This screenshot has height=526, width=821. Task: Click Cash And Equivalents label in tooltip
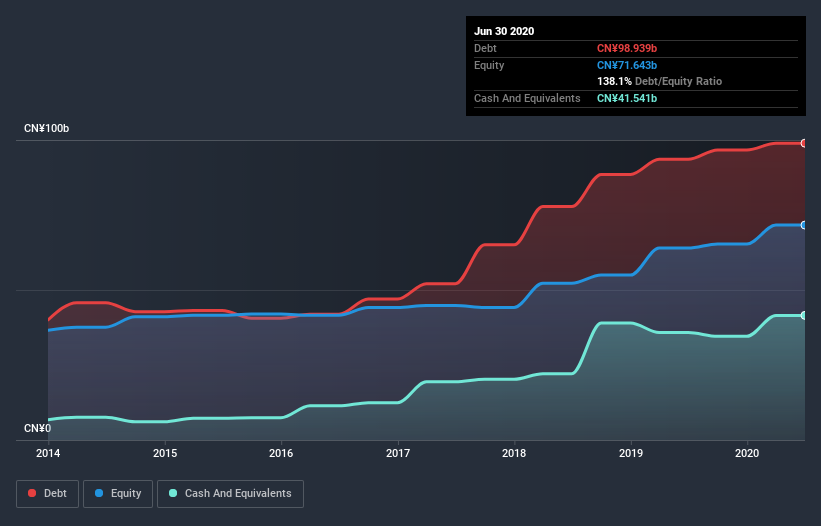point(527,98)
